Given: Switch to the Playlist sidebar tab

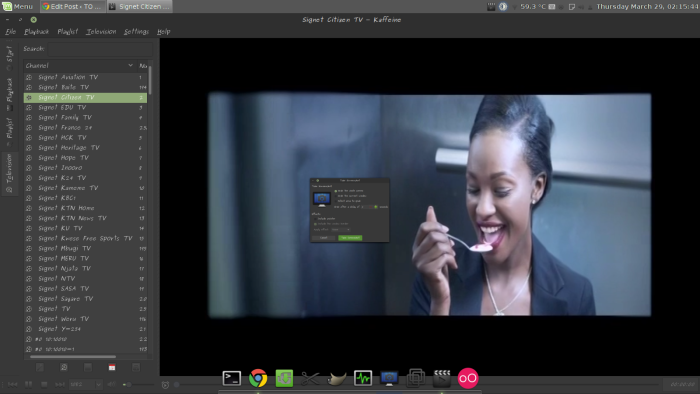Looking at the screenshot, I should pyautogui.click(x=9, y=132).
